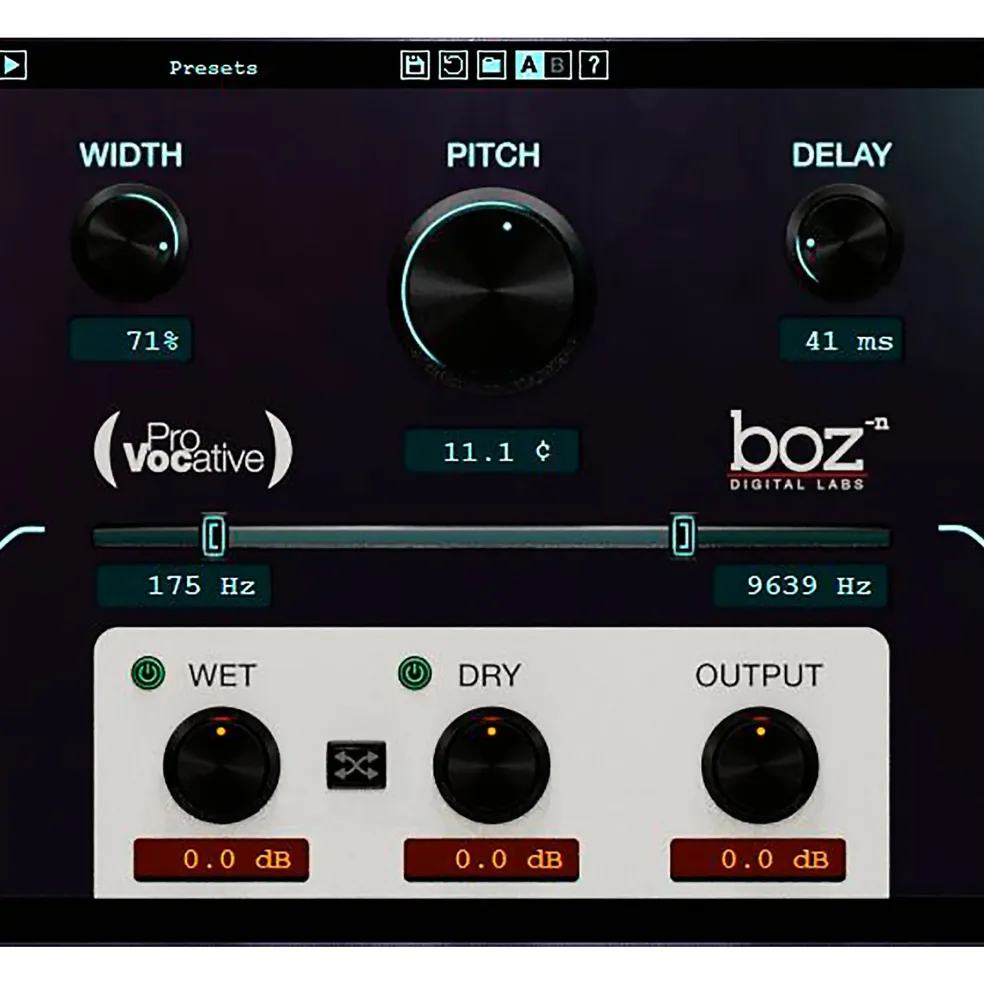The width and height of the screenshot is (984, 985).
Task: Click the 71% width value field
Action: [x=131, y=340]
